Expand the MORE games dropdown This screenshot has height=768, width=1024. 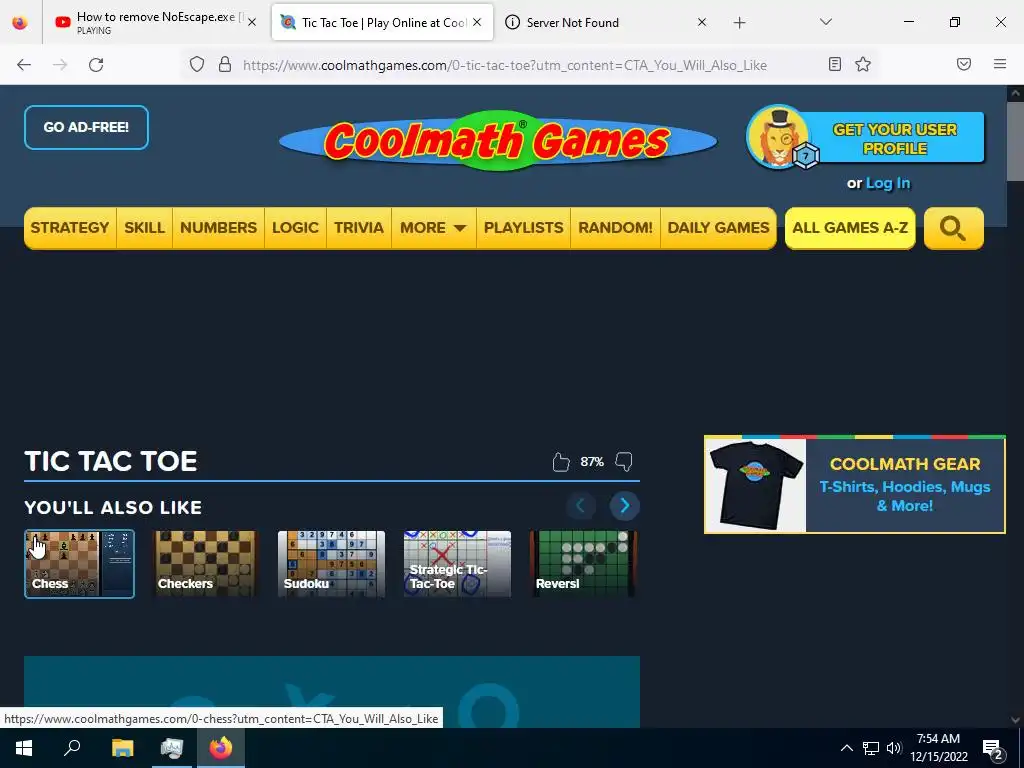point(434,228)
